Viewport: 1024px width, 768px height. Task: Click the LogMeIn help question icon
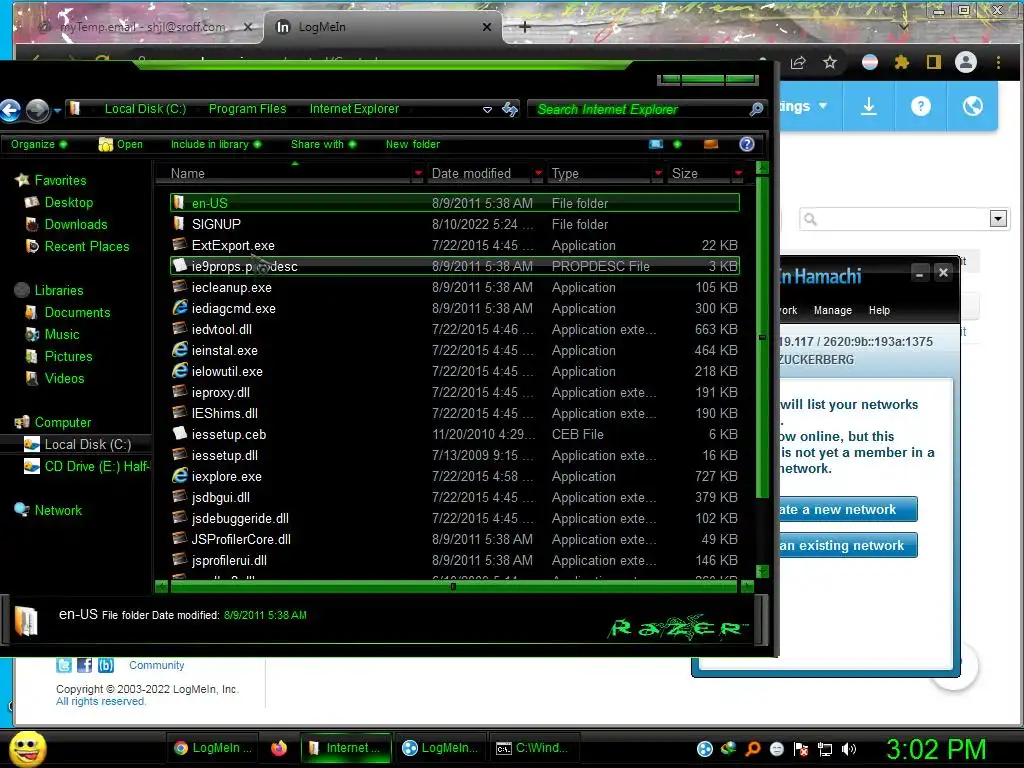pos(920,106)
